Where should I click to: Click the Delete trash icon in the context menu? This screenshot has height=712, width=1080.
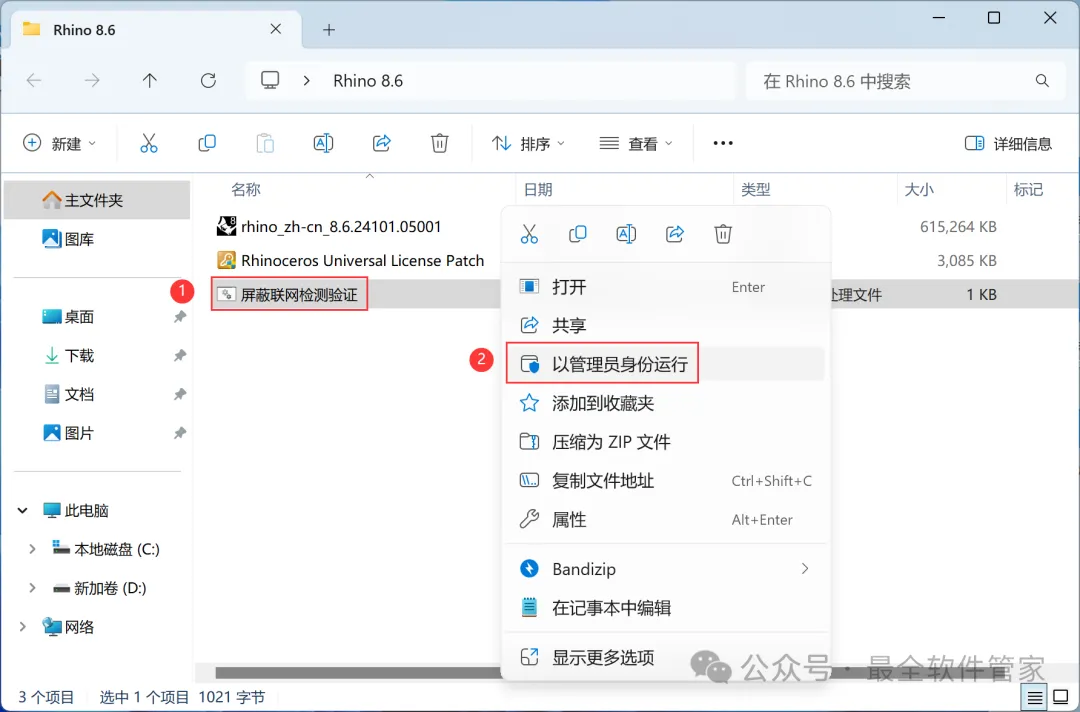(723, 234)
